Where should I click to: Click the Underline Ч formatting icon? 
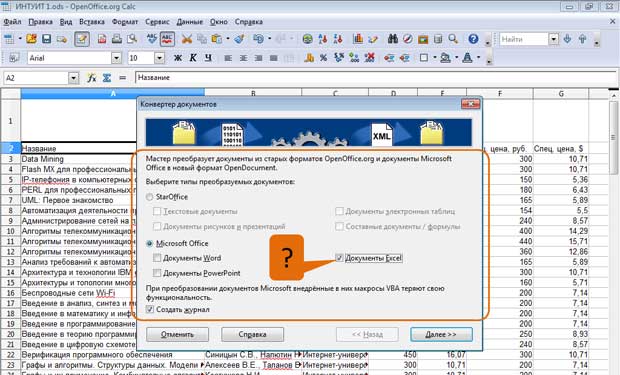click(208, 58)
